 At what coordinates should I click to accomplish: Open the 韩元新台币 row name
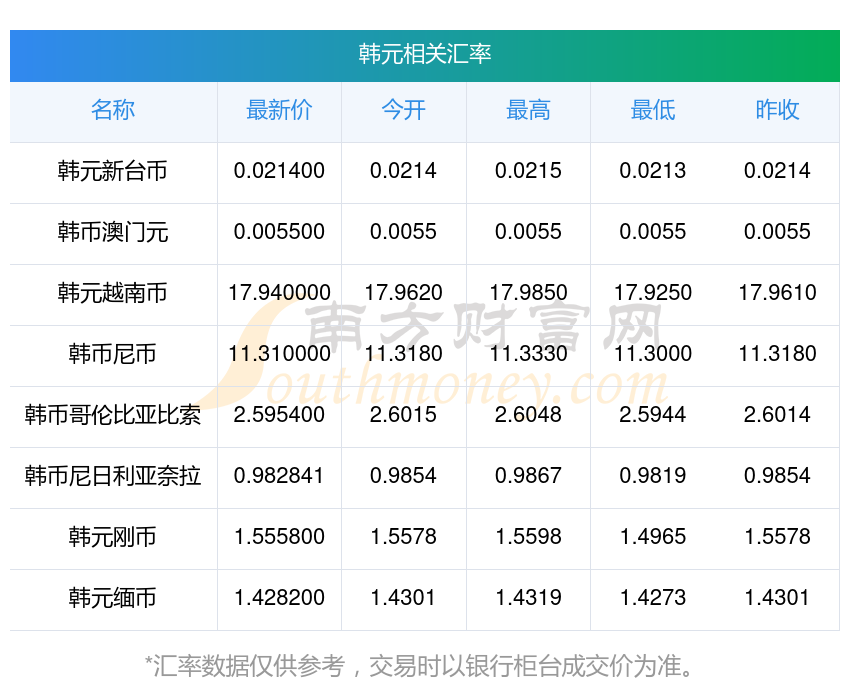[113, 172]
